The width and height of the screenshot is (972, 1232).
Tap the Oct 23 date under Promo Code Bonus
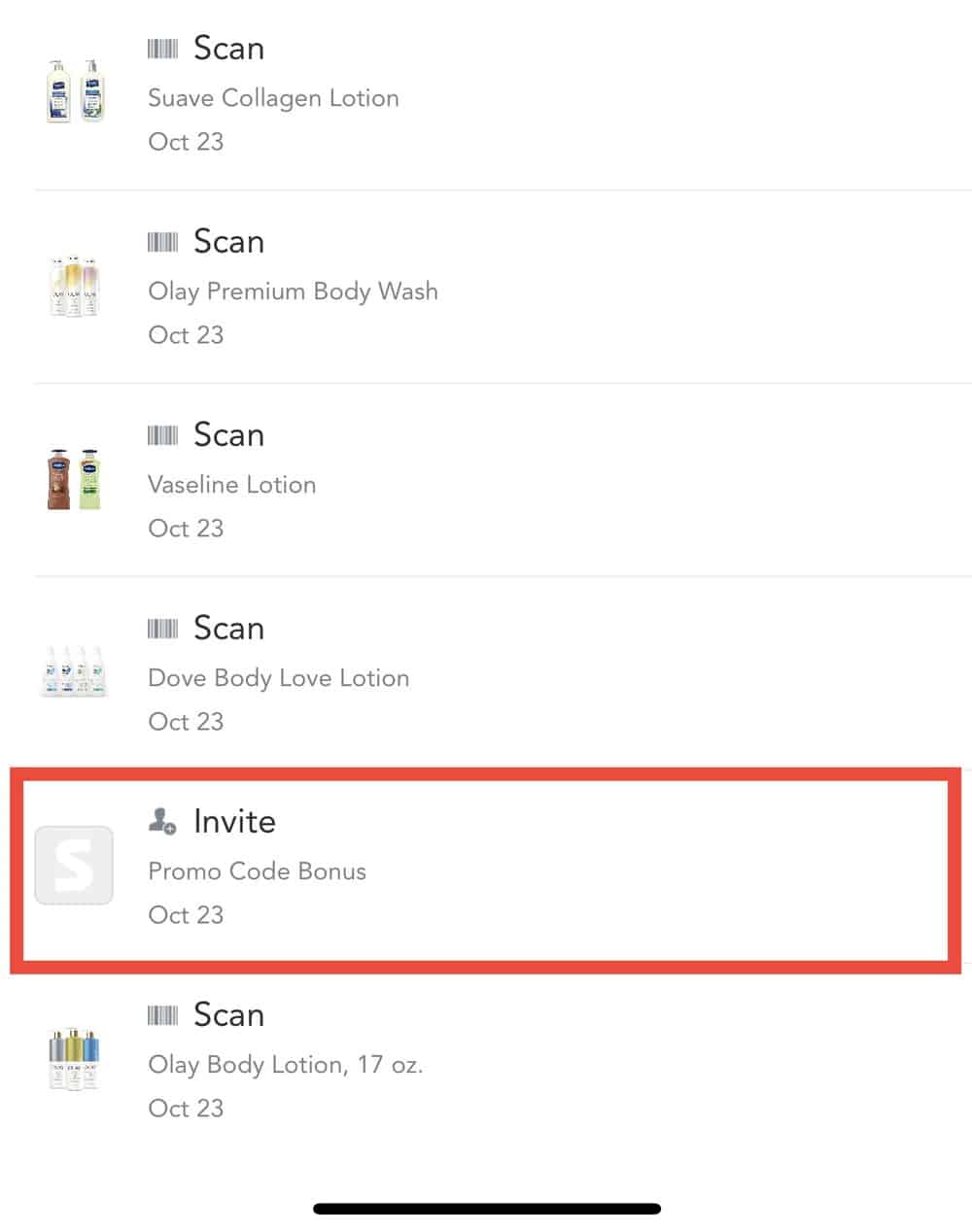186,914
